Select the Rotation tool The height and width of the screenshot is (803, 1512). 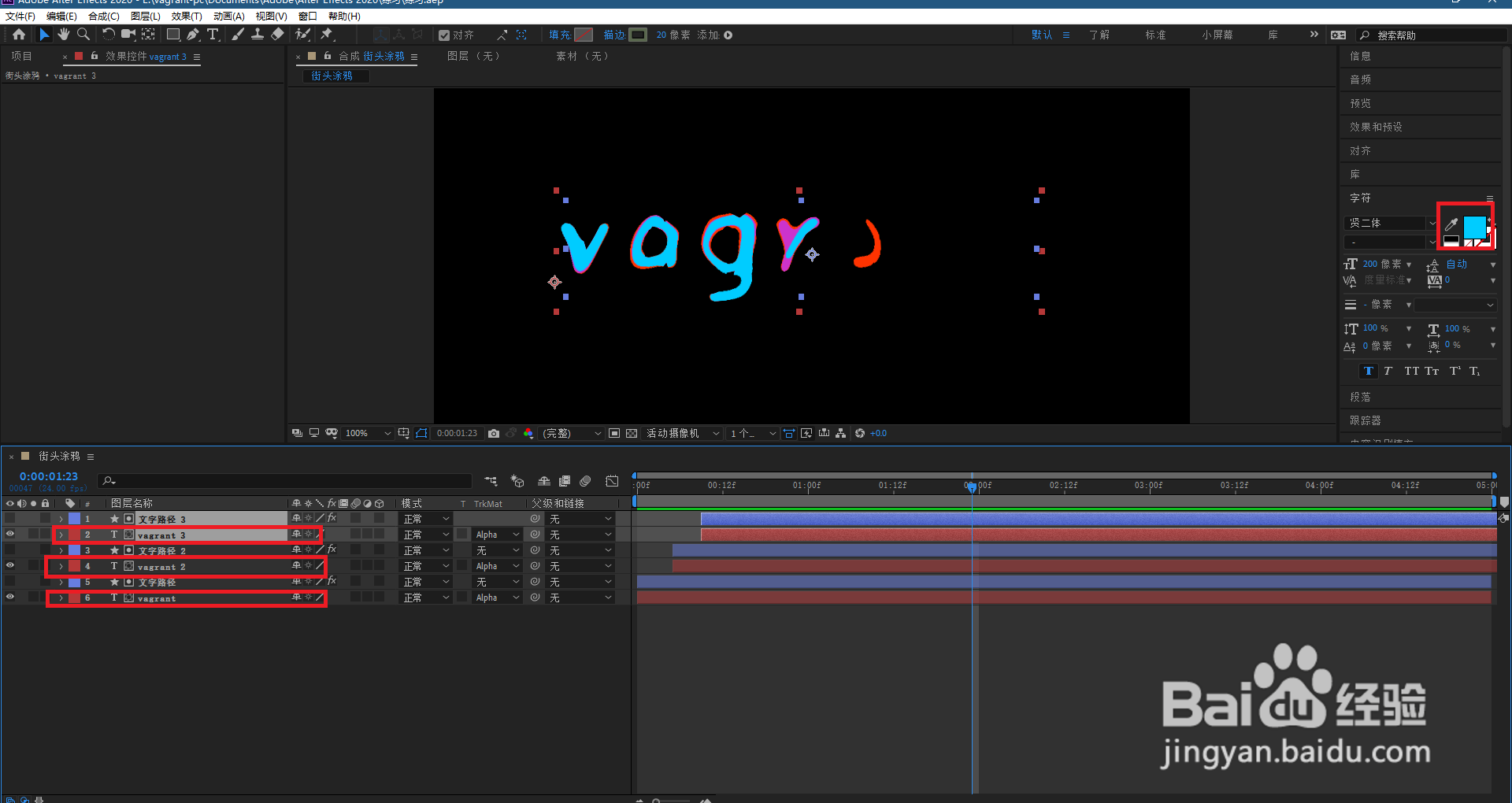coord(108,35)
